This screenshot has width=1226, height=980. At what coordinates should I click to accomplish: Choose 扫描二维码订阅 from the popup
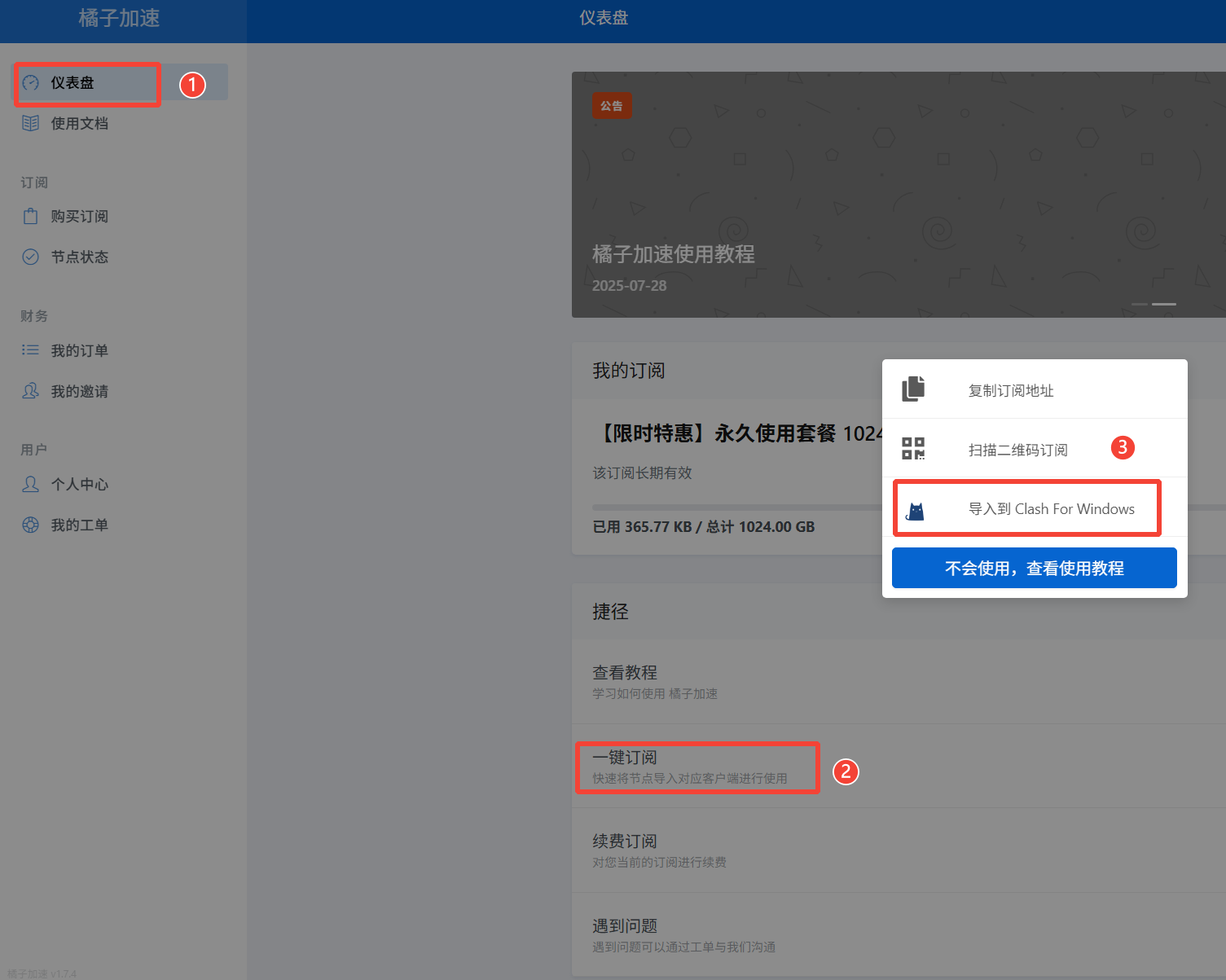pyautogui.click(x=1017, y=450)
